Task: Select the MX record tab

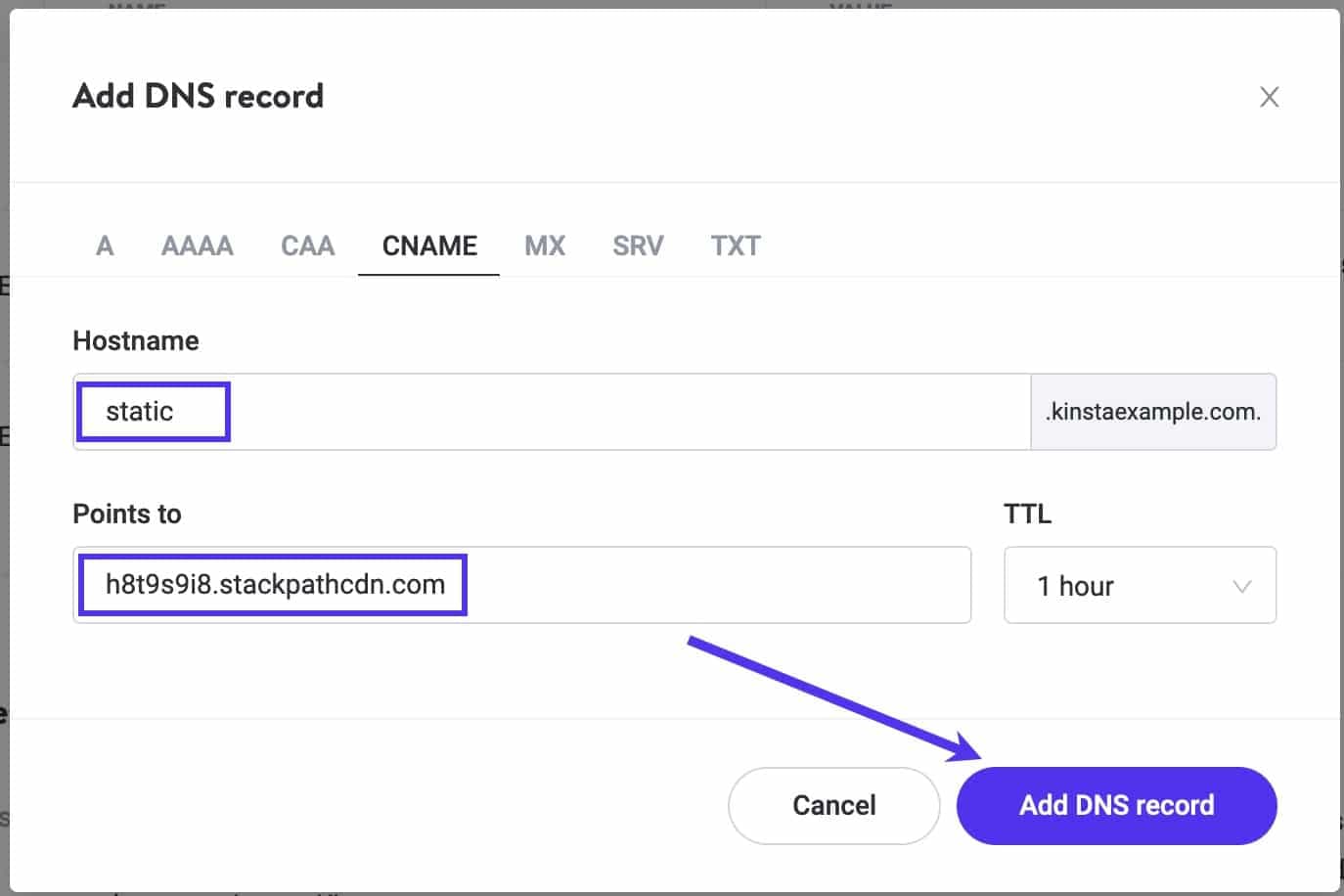Action: tap(544, 246)
